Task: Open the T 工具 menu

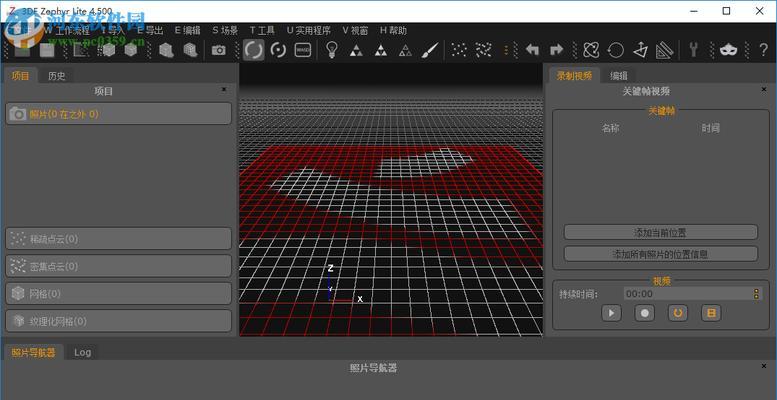Action: click(x=262, y=30)
